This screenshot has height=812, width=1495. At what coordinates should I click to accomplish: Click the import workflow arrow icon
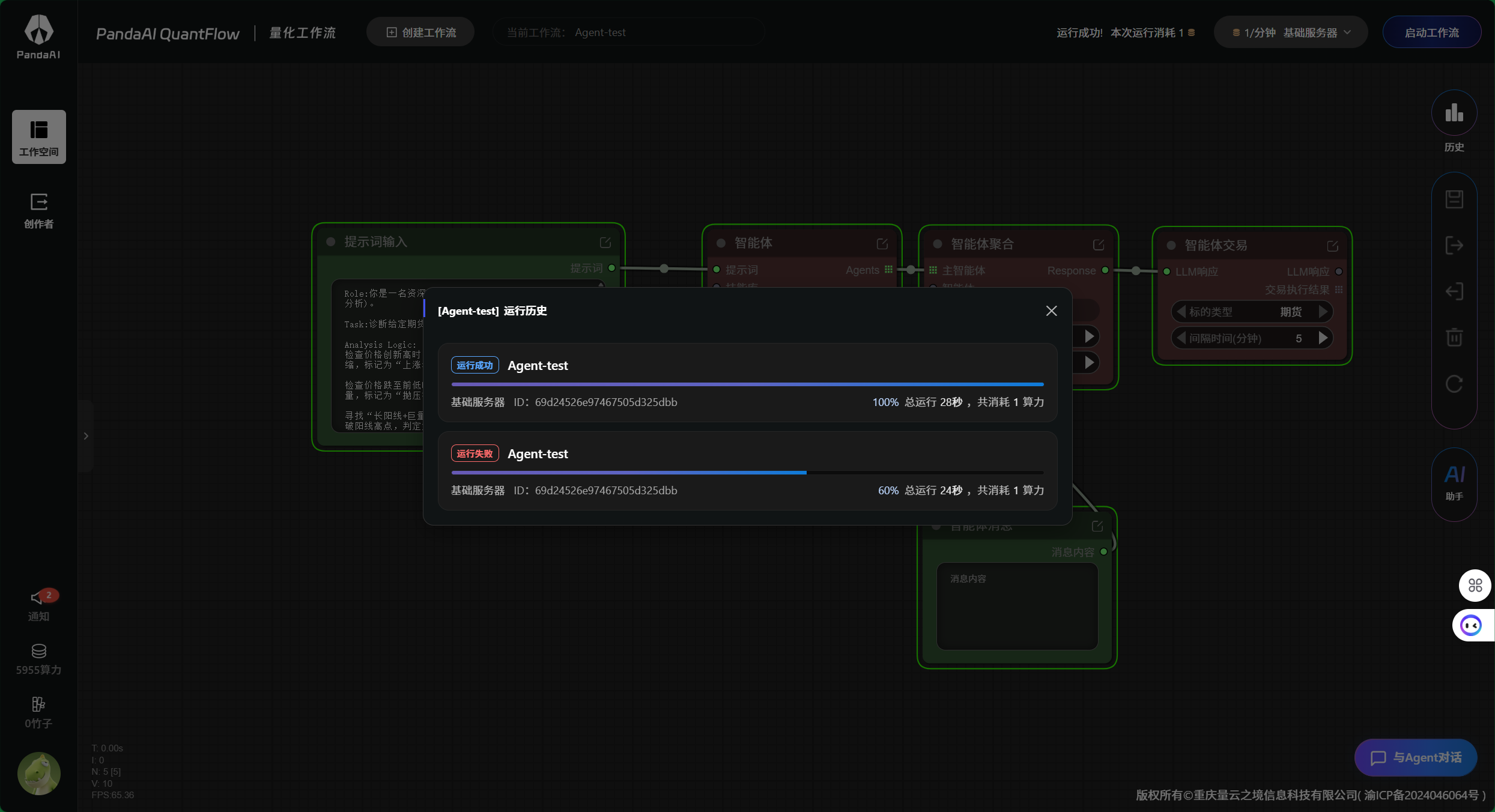pos(1454,291)
